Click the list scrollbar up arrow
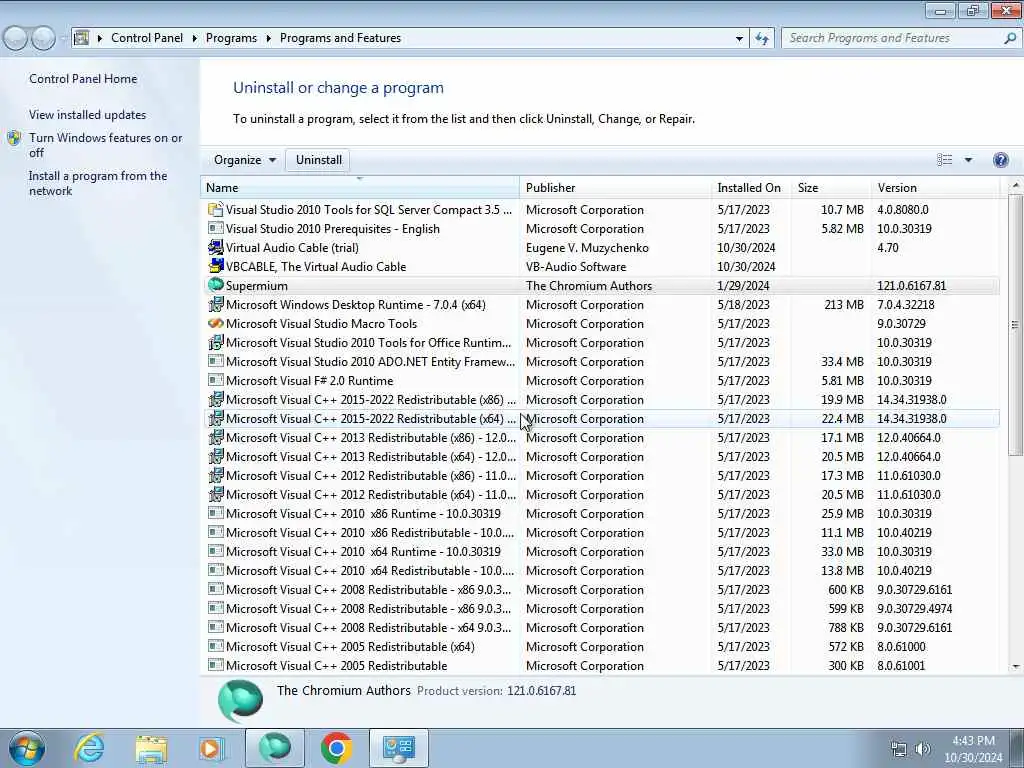Screen dimensions: 1024x768 click(1016, 186)
